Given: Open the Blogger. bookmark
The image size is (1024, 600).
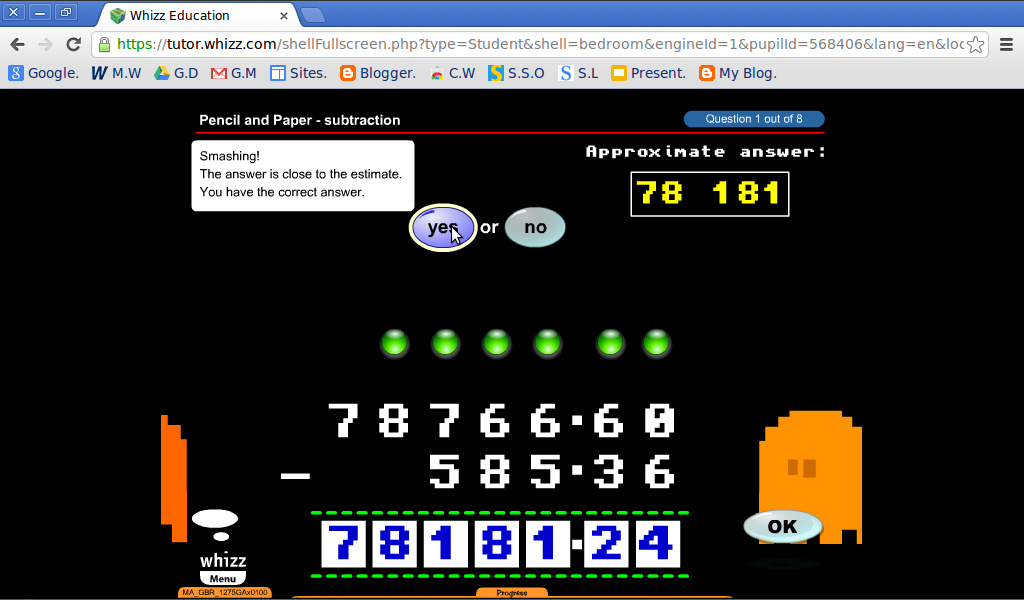Looking at the screenshot, I should pyautogui.click(x=378, y=73).
